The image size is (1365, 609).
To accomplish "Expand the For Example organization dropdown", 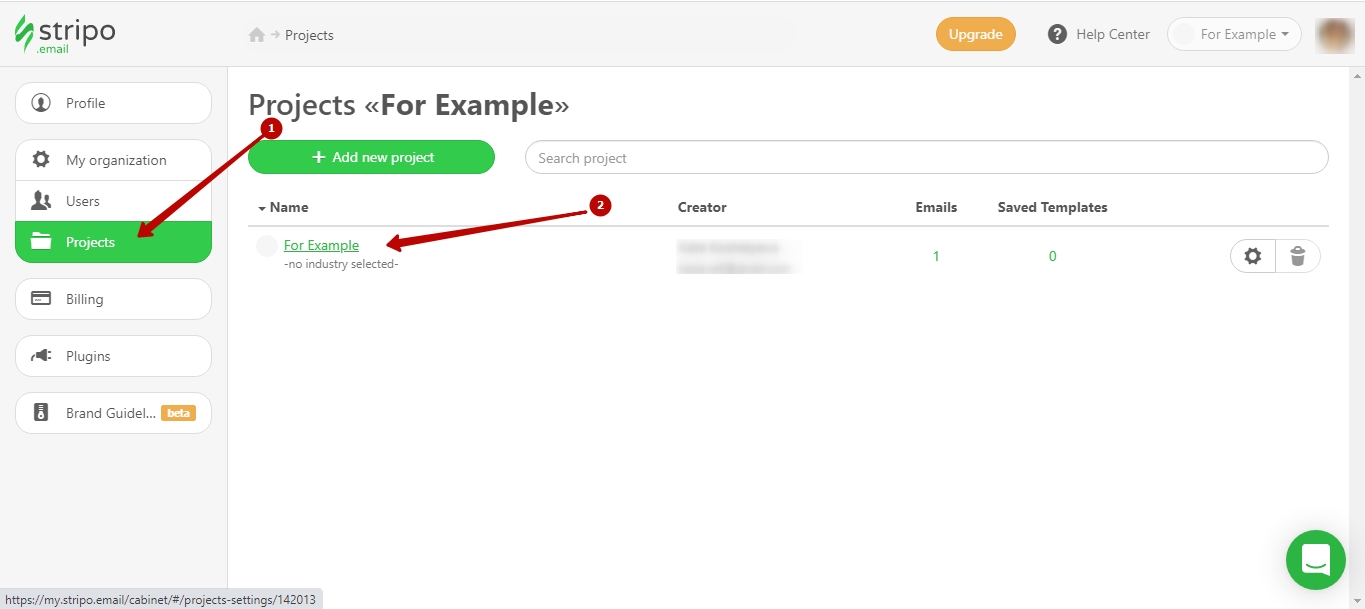I will point(1234,34).
